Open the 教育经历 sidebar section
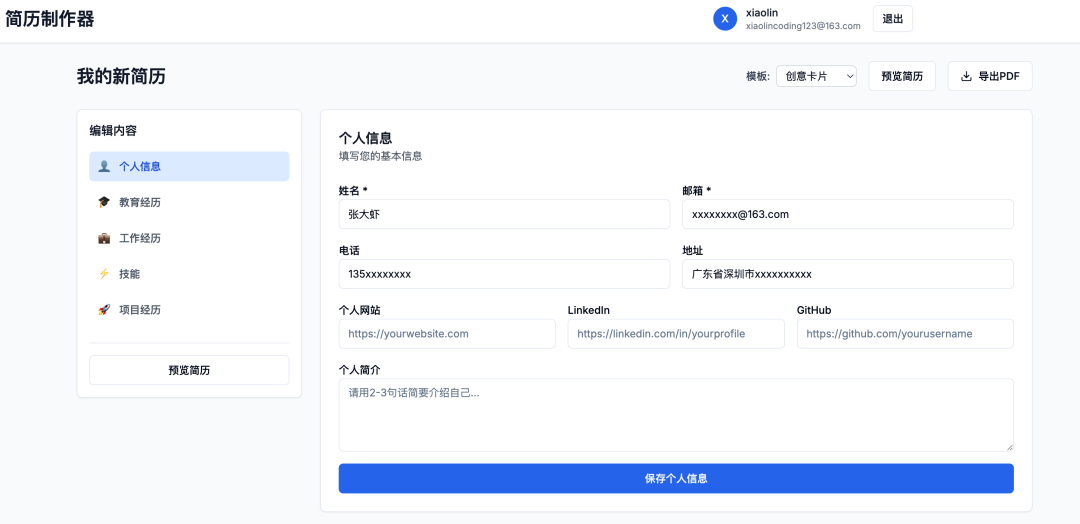This screenshot has height=524, width=1080. coord(189,202)
